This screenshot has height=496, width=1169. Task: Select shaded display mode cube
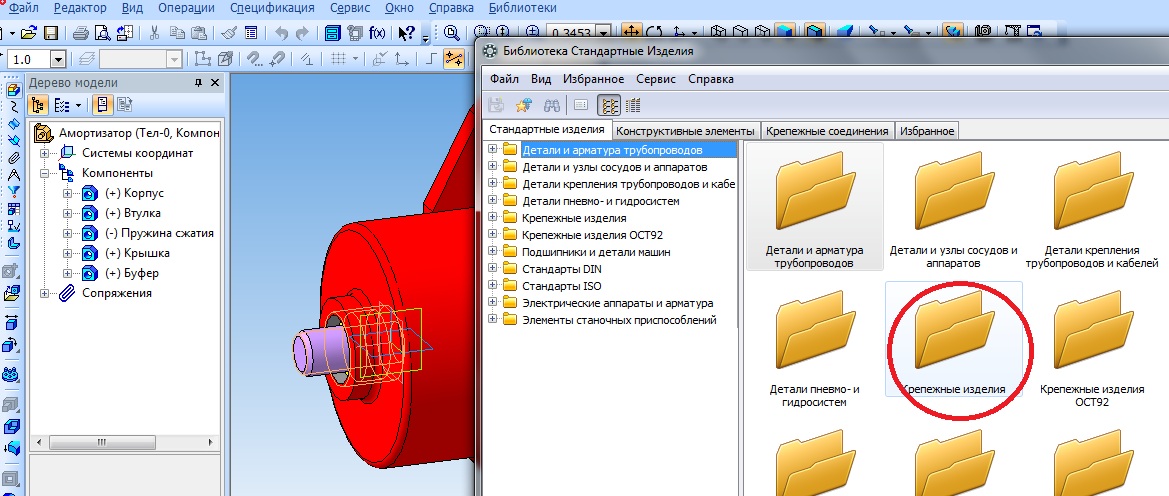tap(785, 32)
